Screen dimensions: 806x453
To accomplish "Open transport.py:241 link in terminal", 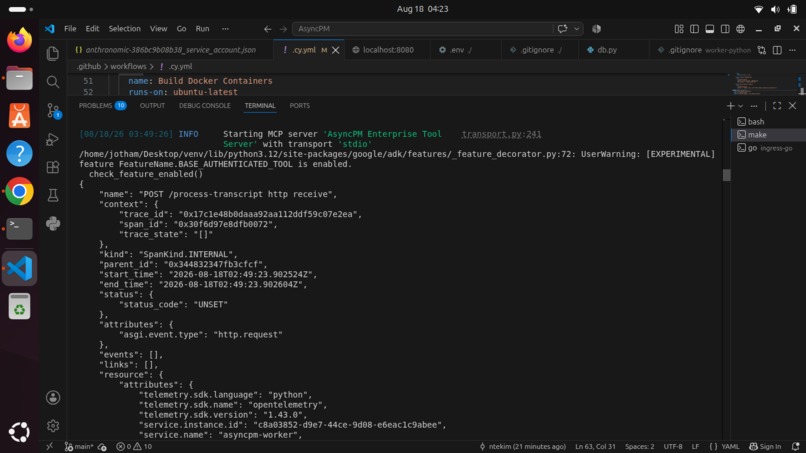I will click(501, 134).
